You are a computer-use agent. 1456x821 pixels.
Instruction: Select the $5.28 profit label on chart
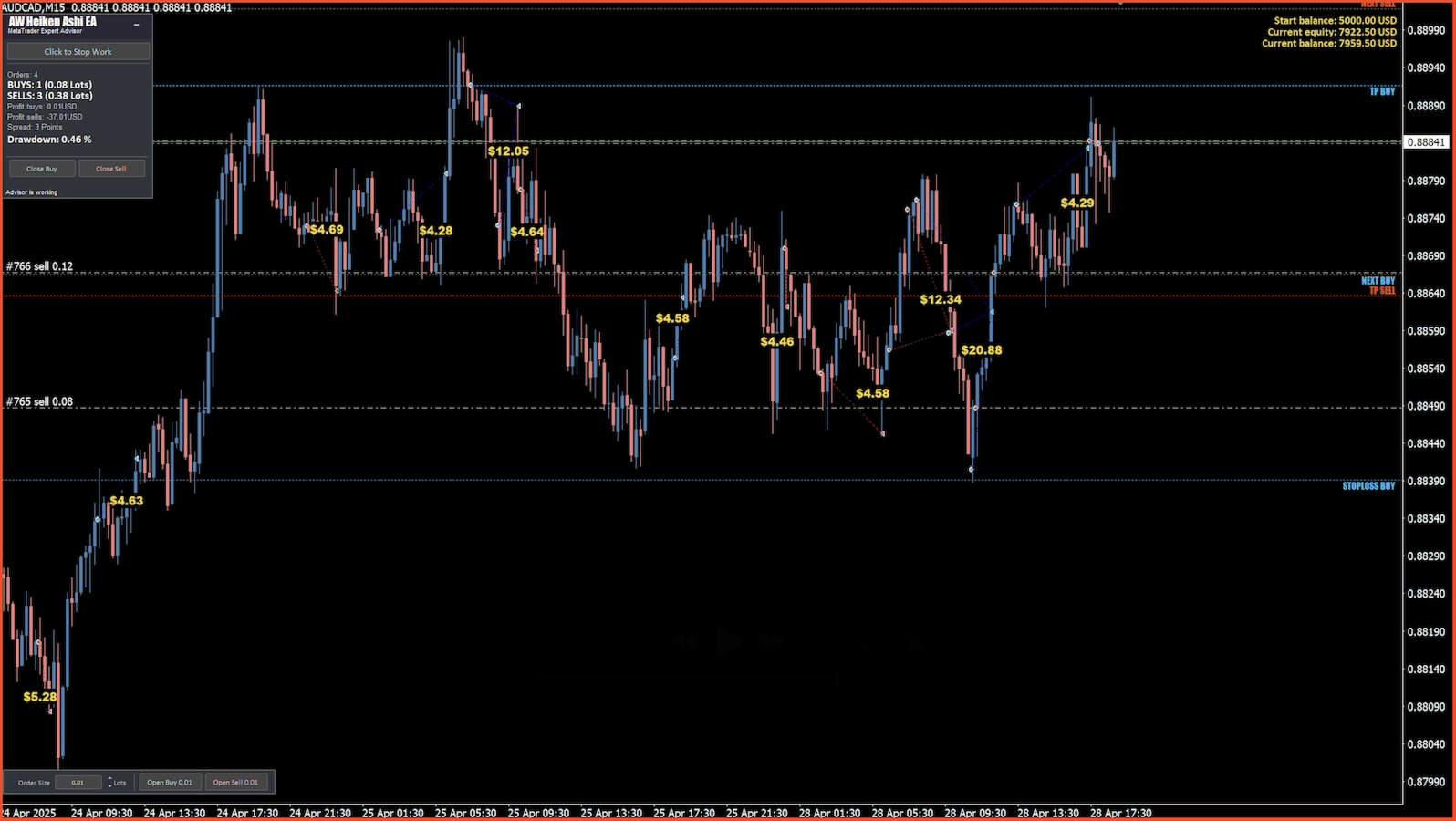click(40, 697)
